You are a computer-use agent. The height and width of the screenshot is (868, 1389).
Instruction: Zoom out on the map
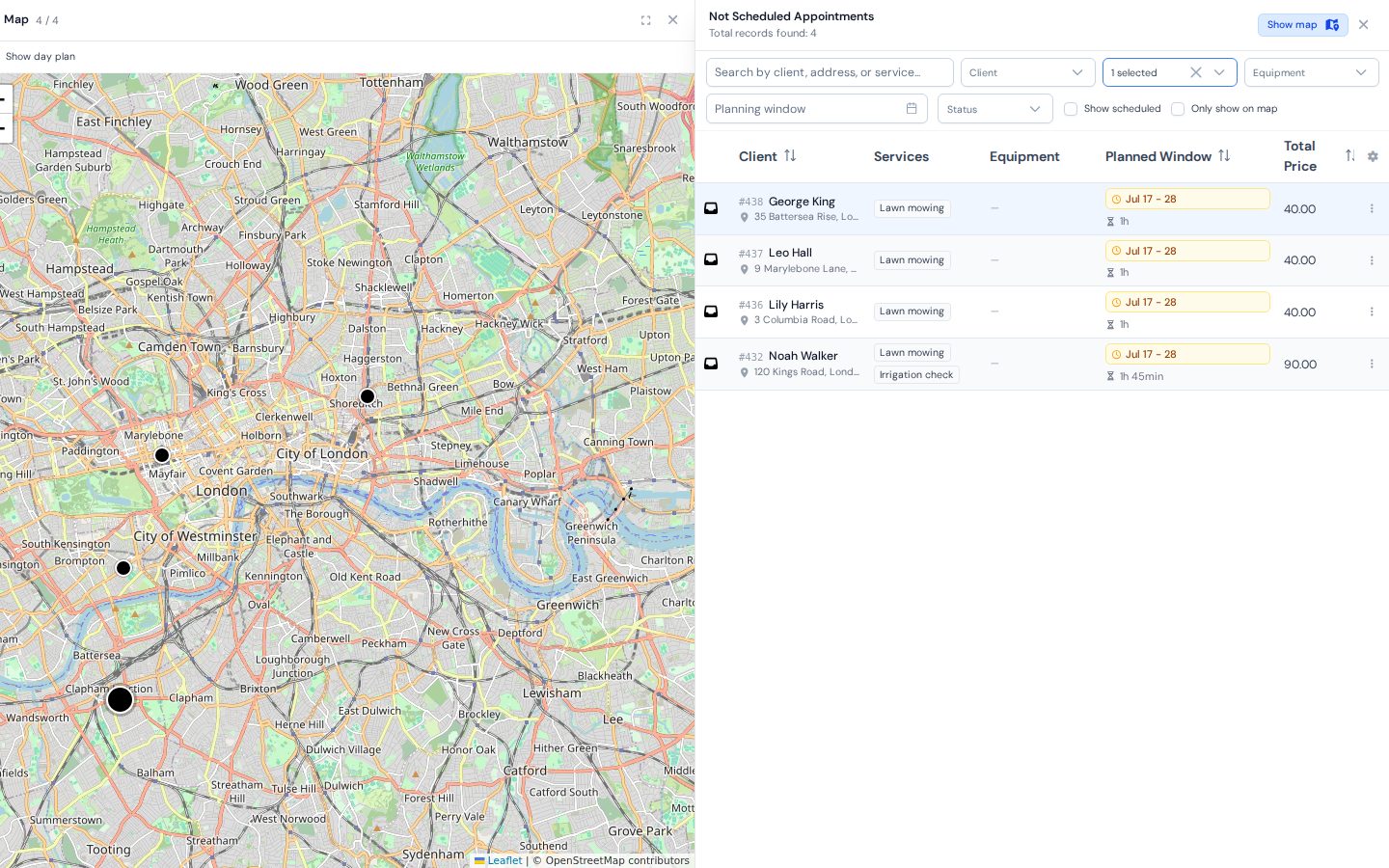4,127
